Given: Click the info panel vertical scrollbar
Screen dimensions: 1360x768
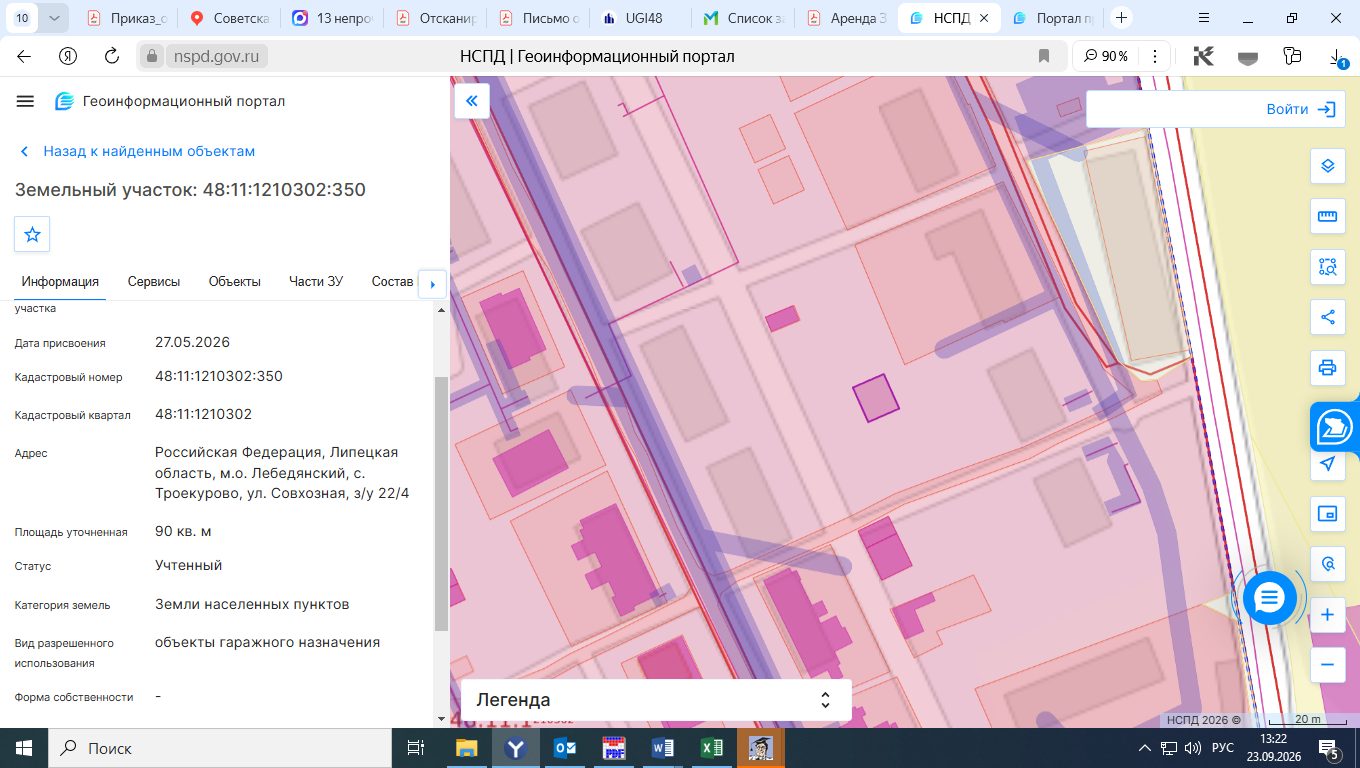Looking at the screenshot, I should 441,504.
